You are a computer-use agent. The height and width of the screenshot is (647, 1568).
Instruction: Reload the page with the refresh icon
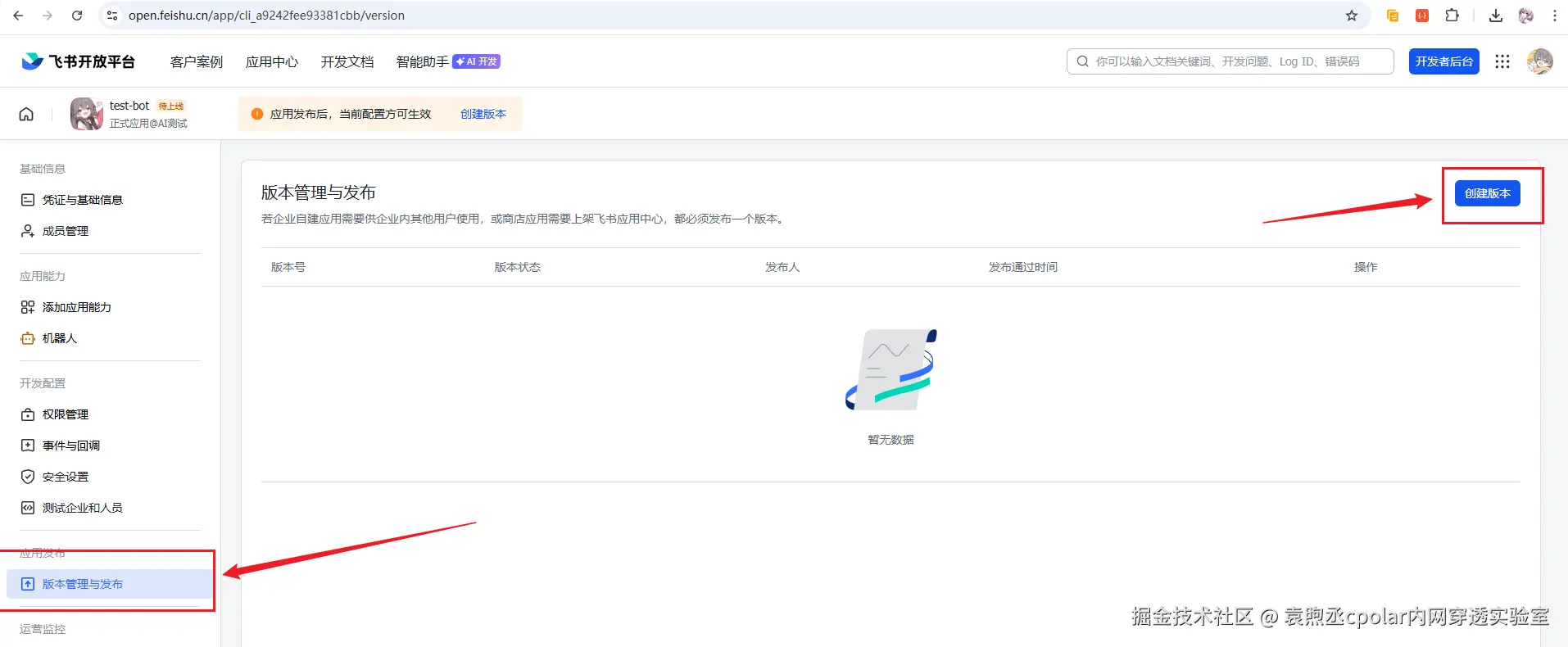pos(77,16)
